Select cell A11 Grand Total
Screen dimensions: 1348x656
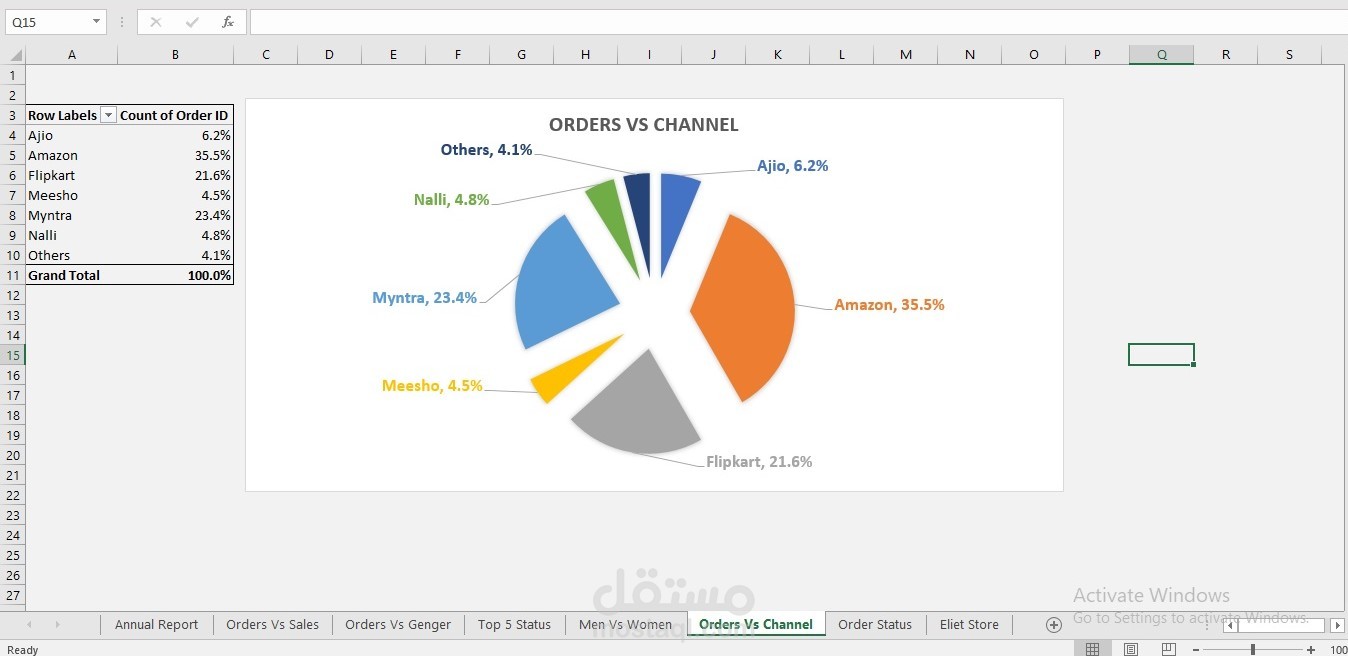pyautogui.click(x=71, y=275)
